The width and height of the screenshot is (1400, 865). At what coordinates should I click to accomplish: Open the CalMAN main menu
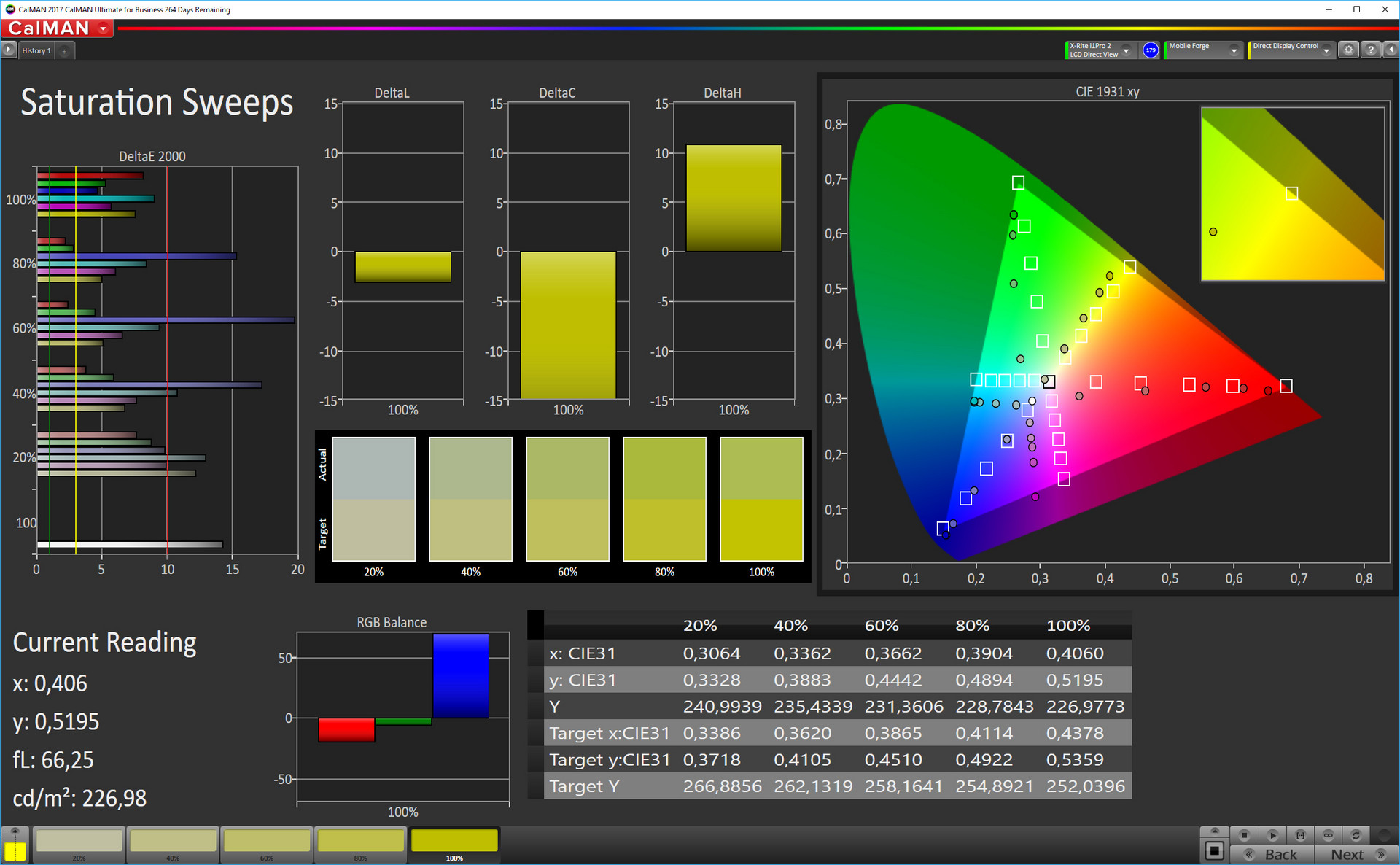[x=57, y=28]
